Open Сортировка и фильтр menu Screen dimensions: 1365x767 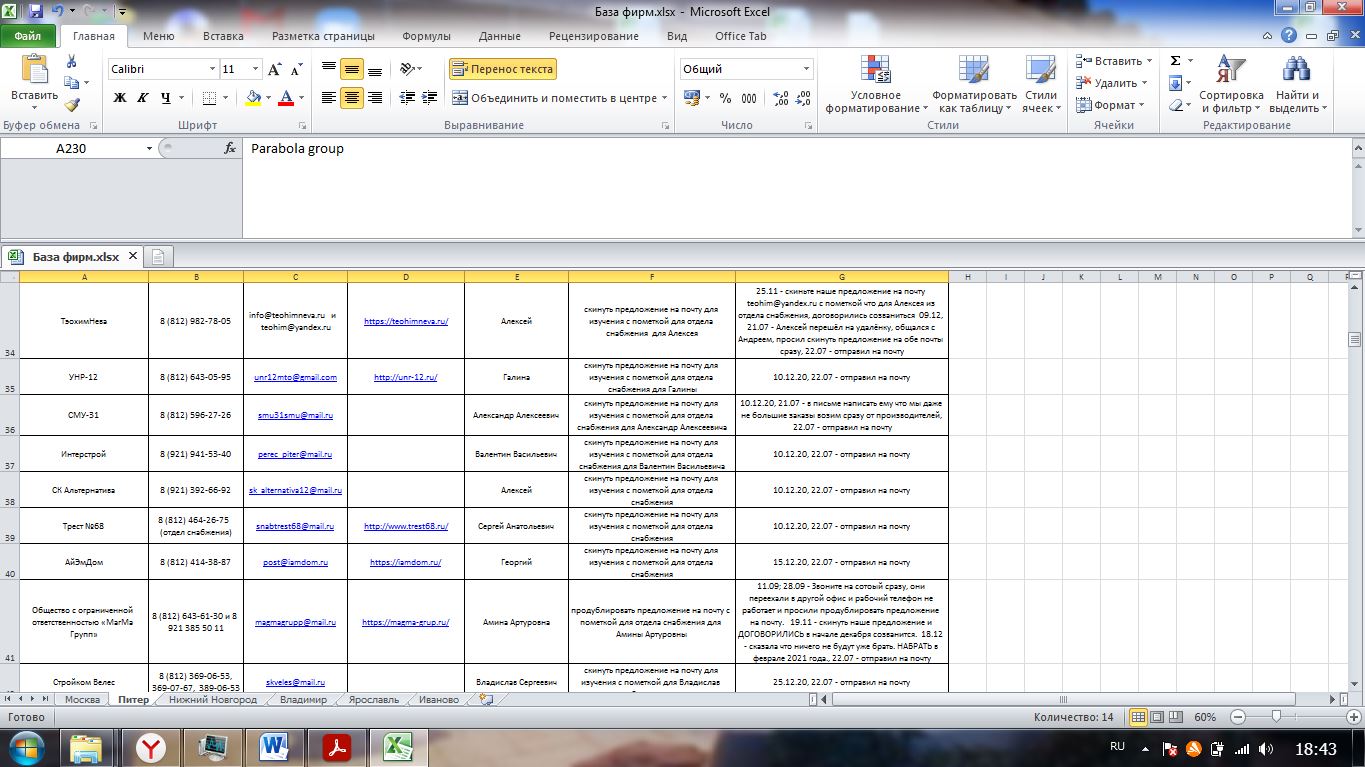[x=1231, y=84]
